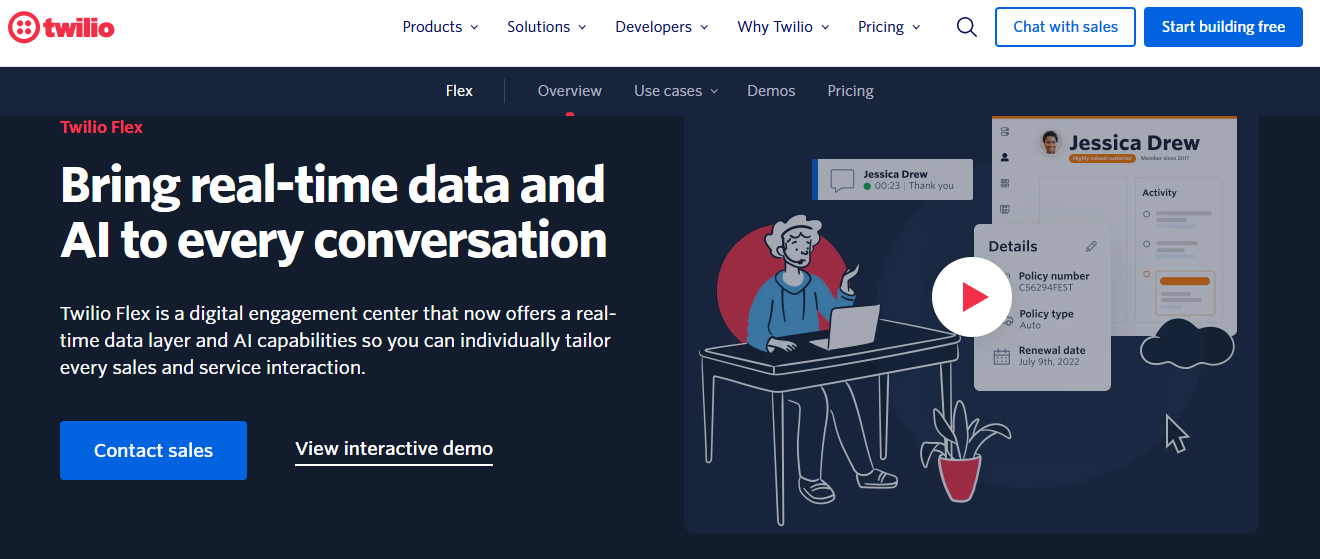
Task: Click the 'Bring real-time data and AI' headline
Action: coord(333,211)
